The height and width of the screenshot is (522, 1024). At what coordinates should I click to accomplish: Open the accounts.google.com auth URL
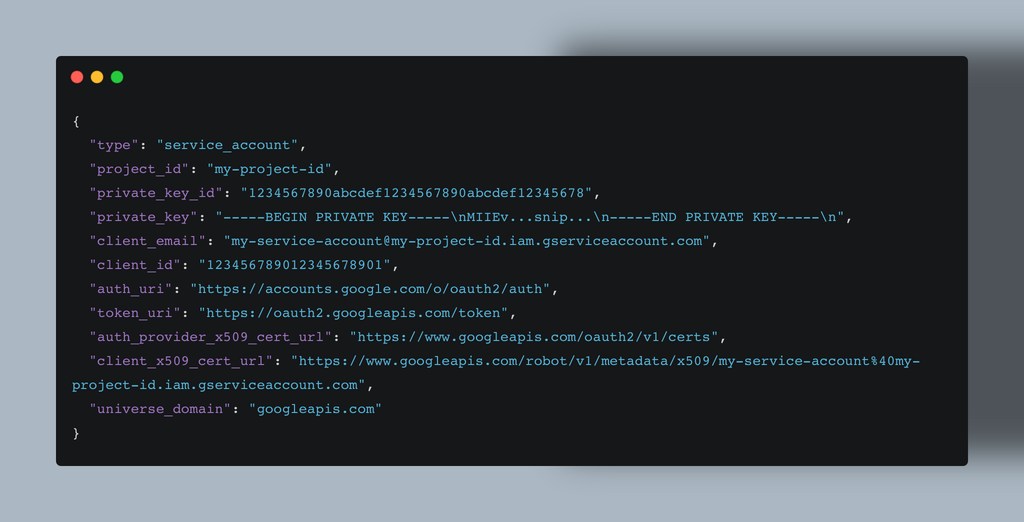(x=370, y=289)
